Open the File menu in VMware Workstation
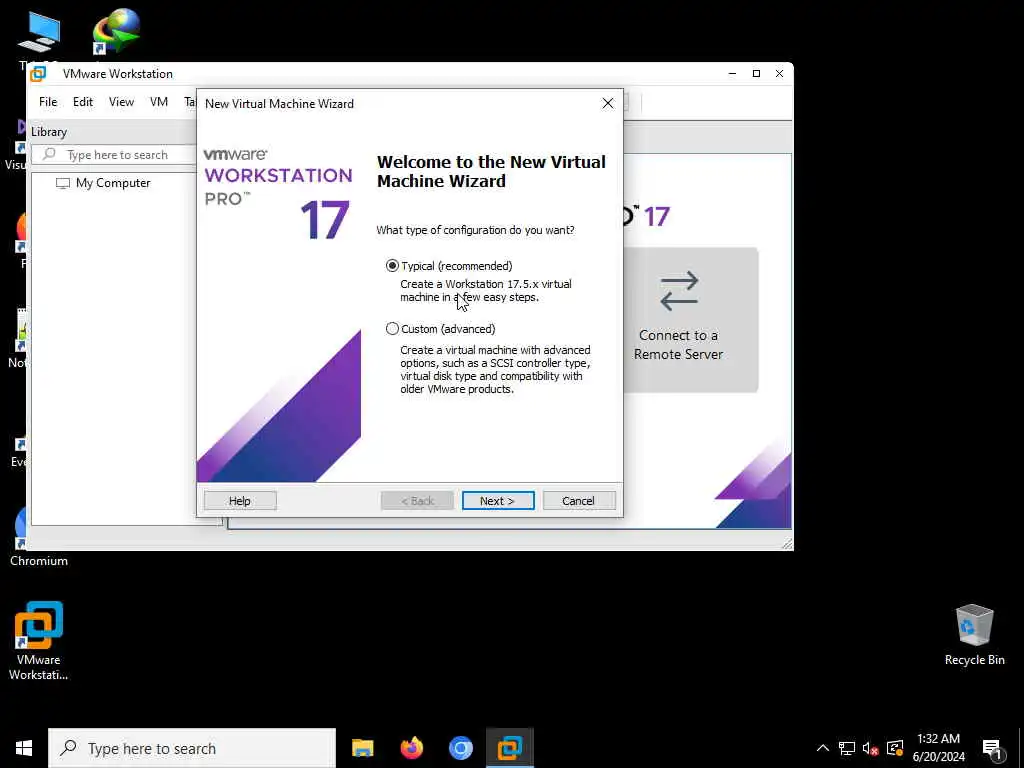 pos(48,102)
